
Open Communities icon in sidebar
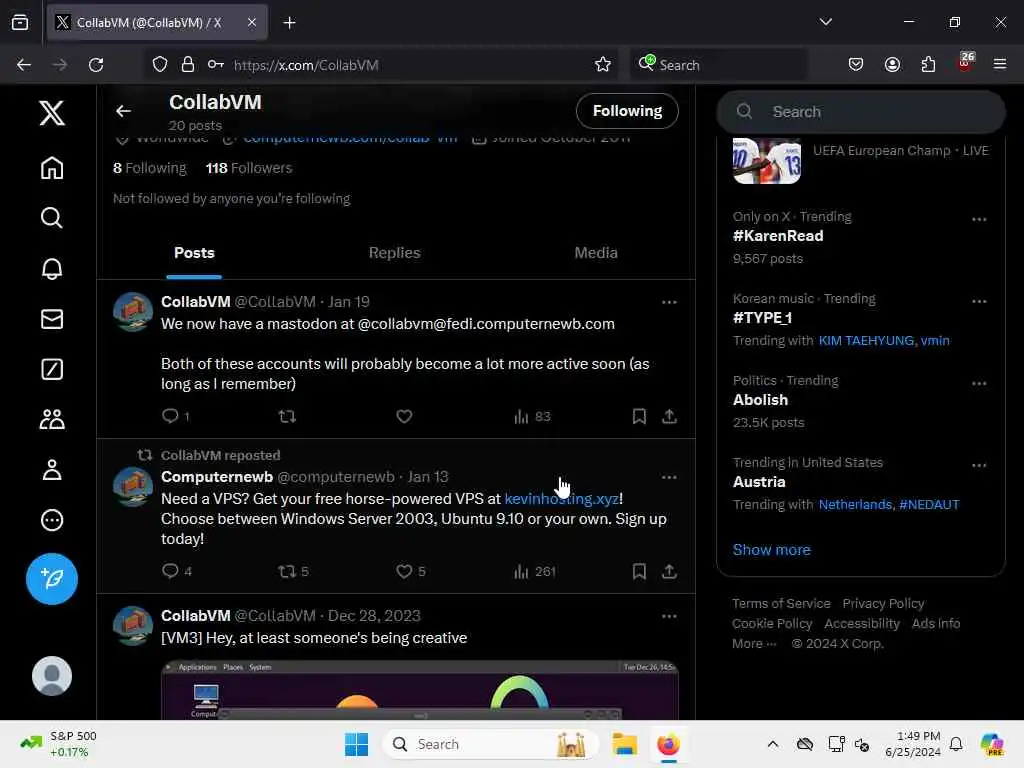52,419
